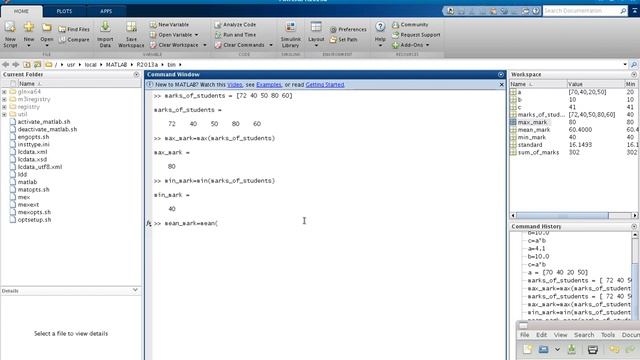Open the New dropdown button
The image size is (640, 360).
pos(29,34)
